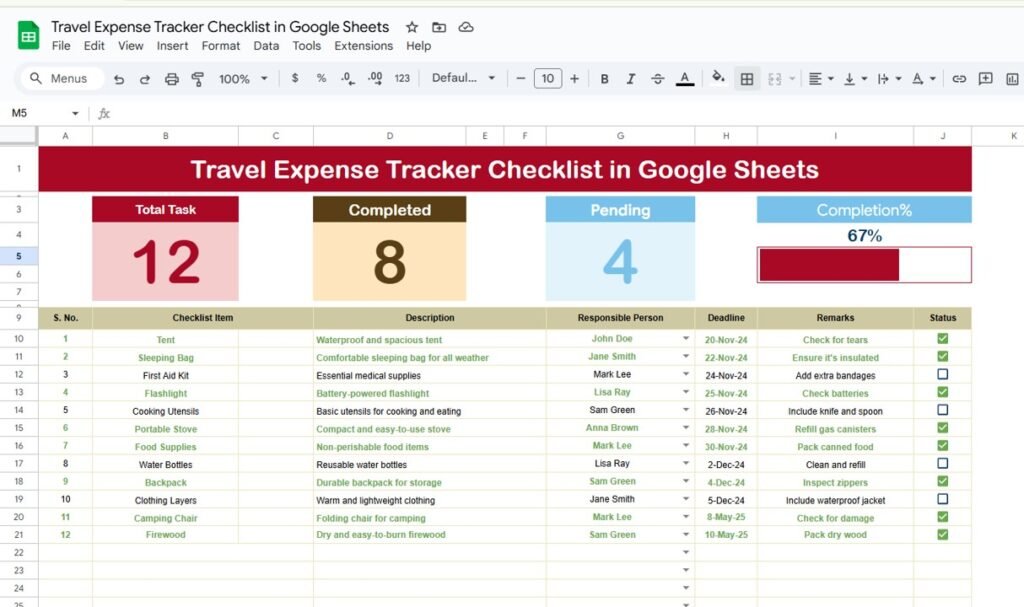Toggle italic formatting
Image resolution: width=1024 pixels, height=607 pixels.
[x=630, y=78]
